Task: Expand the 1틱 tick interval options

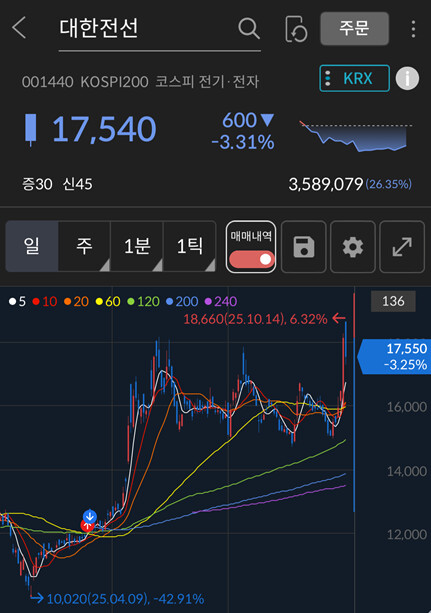Action: click(x=190, y=246)
